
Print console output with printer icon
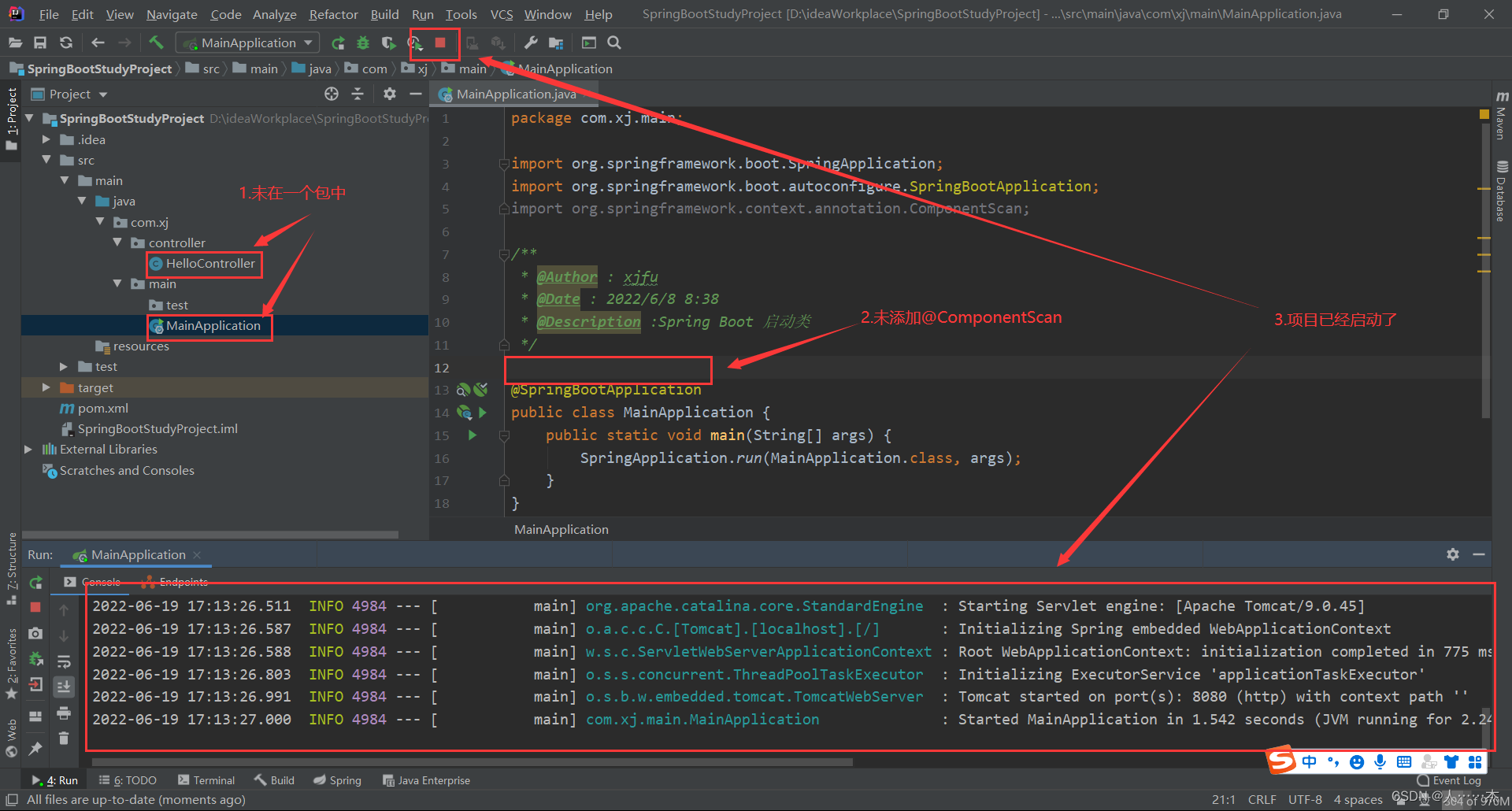[64, 713]
